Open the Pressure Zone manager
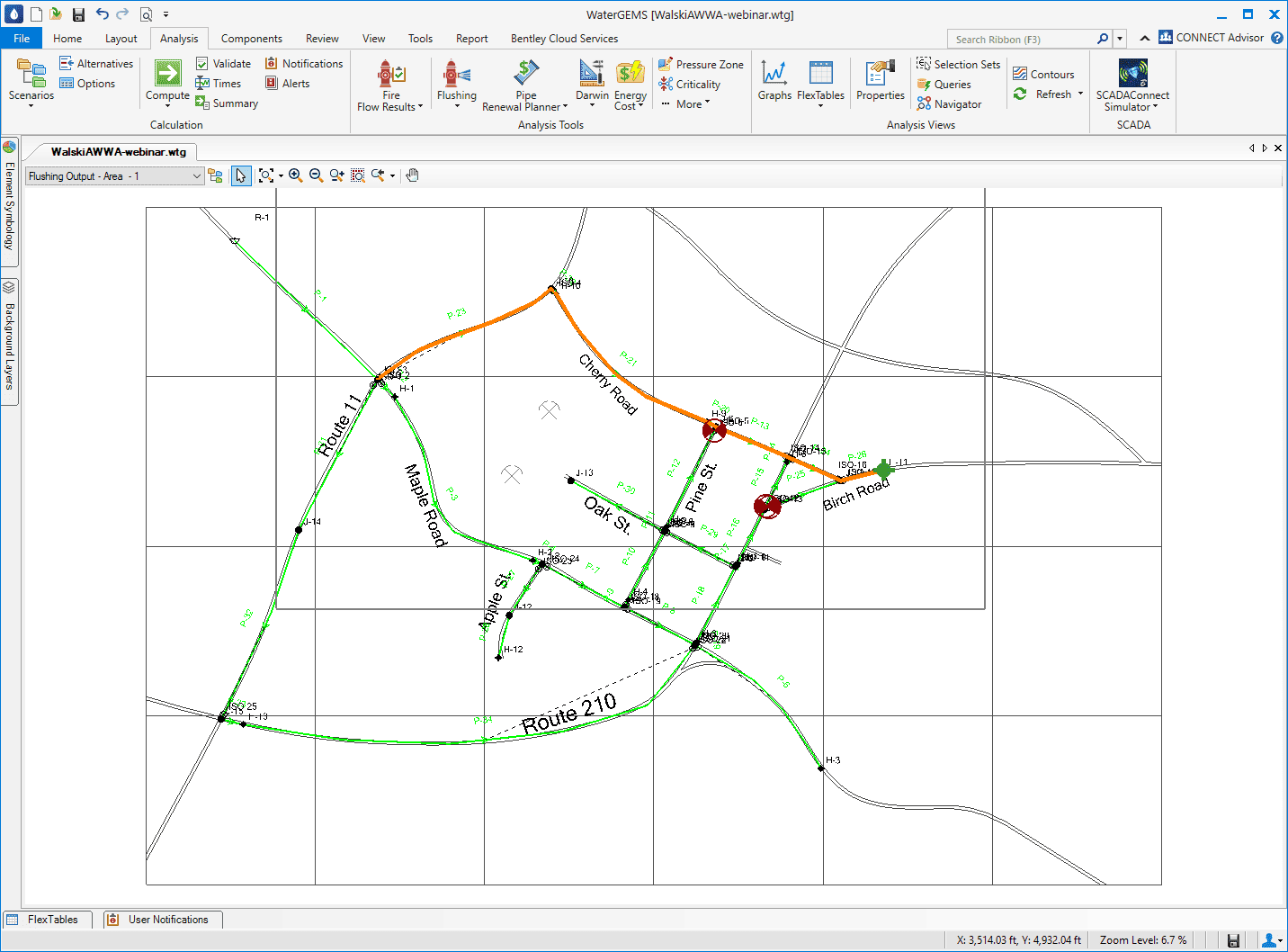The width and height of the screenshot is (1288, 952). tap(701, 65)
